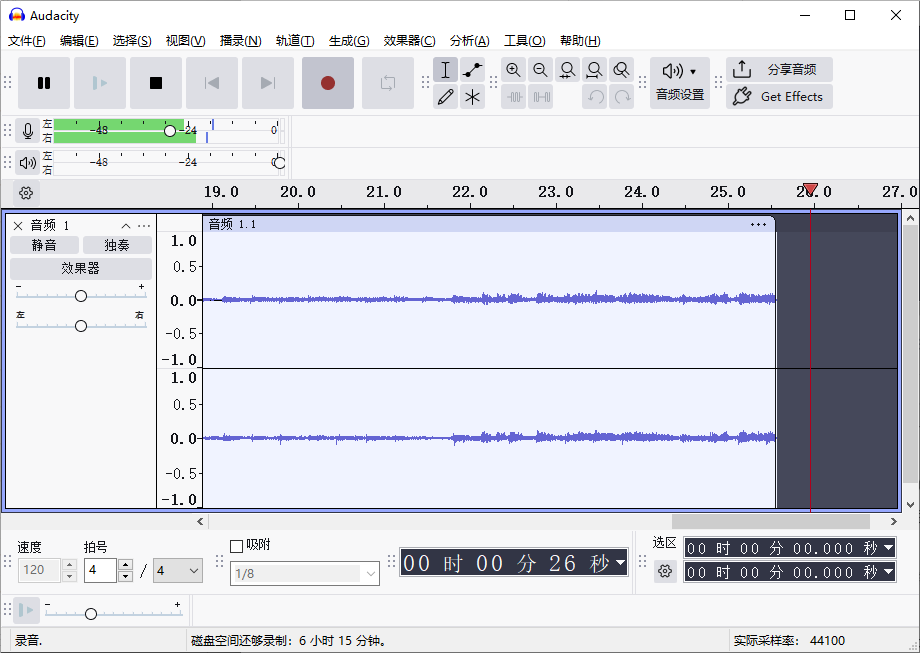920x653 pixels.
Task: Activate the Multi-tool
Action: 472,97
